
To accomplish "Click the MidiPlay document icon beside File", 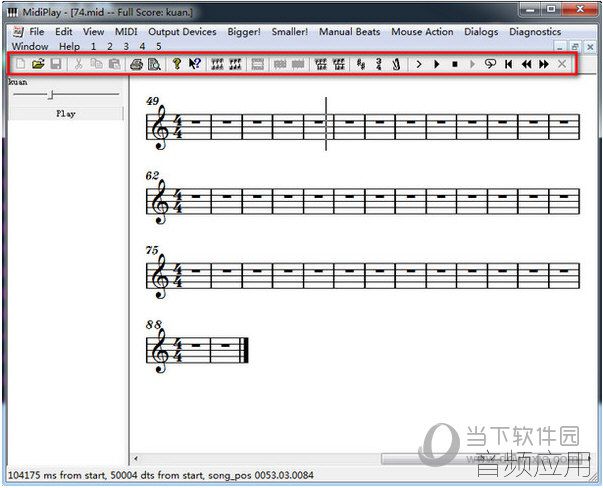I will coord(18,32).
